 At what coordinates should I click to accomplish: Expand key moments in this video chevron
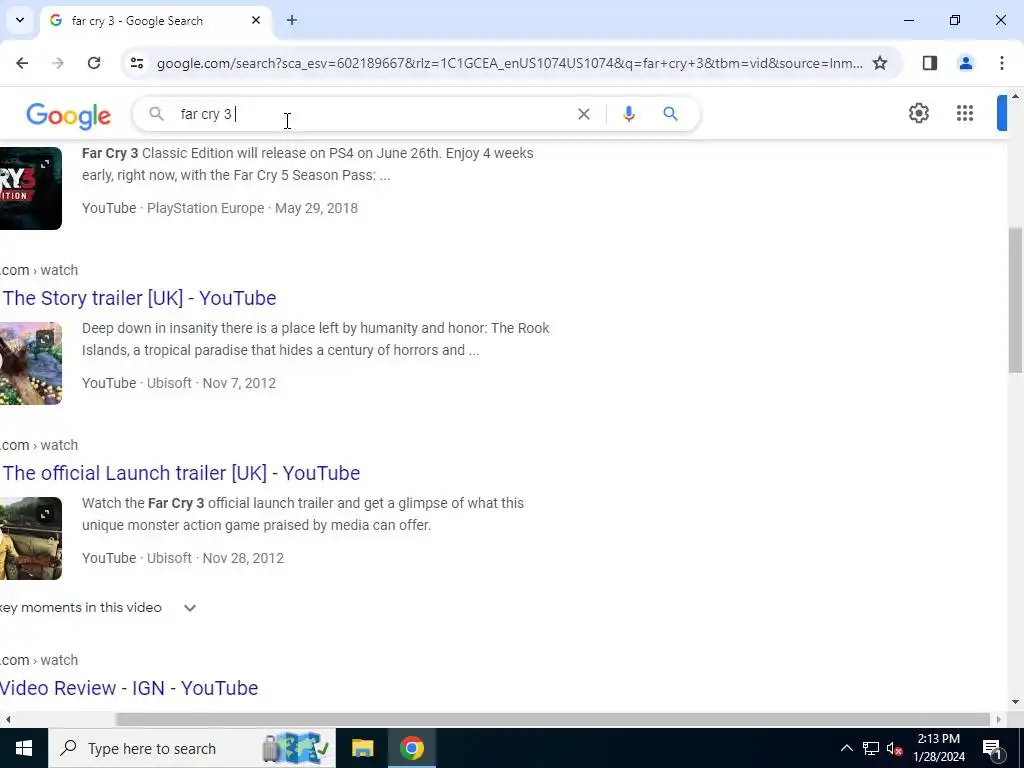tap(190, 608)
